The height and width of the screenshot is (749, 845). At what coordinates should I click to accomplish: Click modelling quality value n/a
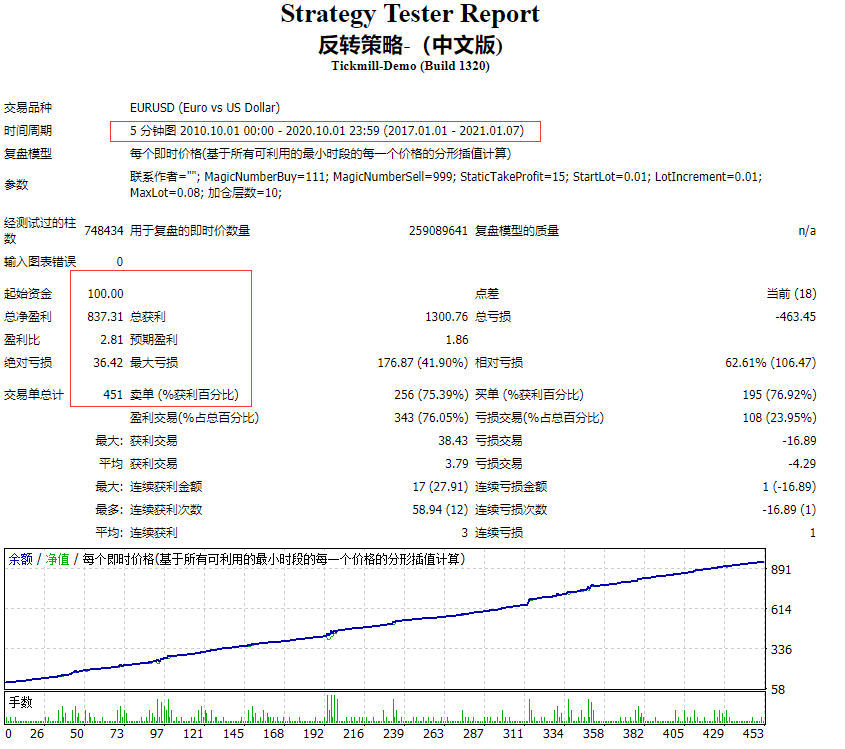[807, 231]
